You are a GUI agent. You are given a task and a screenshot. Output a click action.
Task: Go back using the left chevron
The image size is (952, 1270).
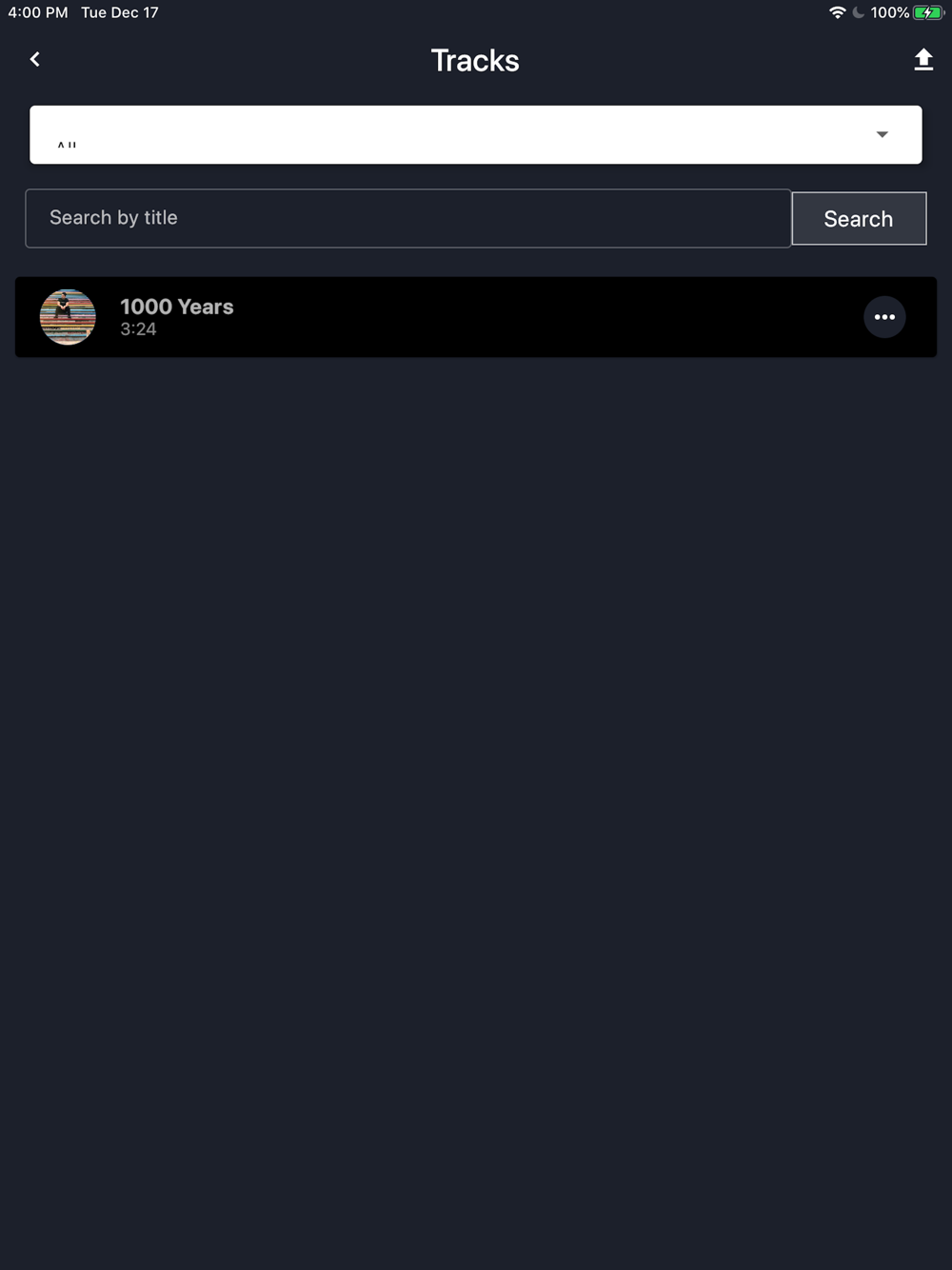click(x=35, y=59)
